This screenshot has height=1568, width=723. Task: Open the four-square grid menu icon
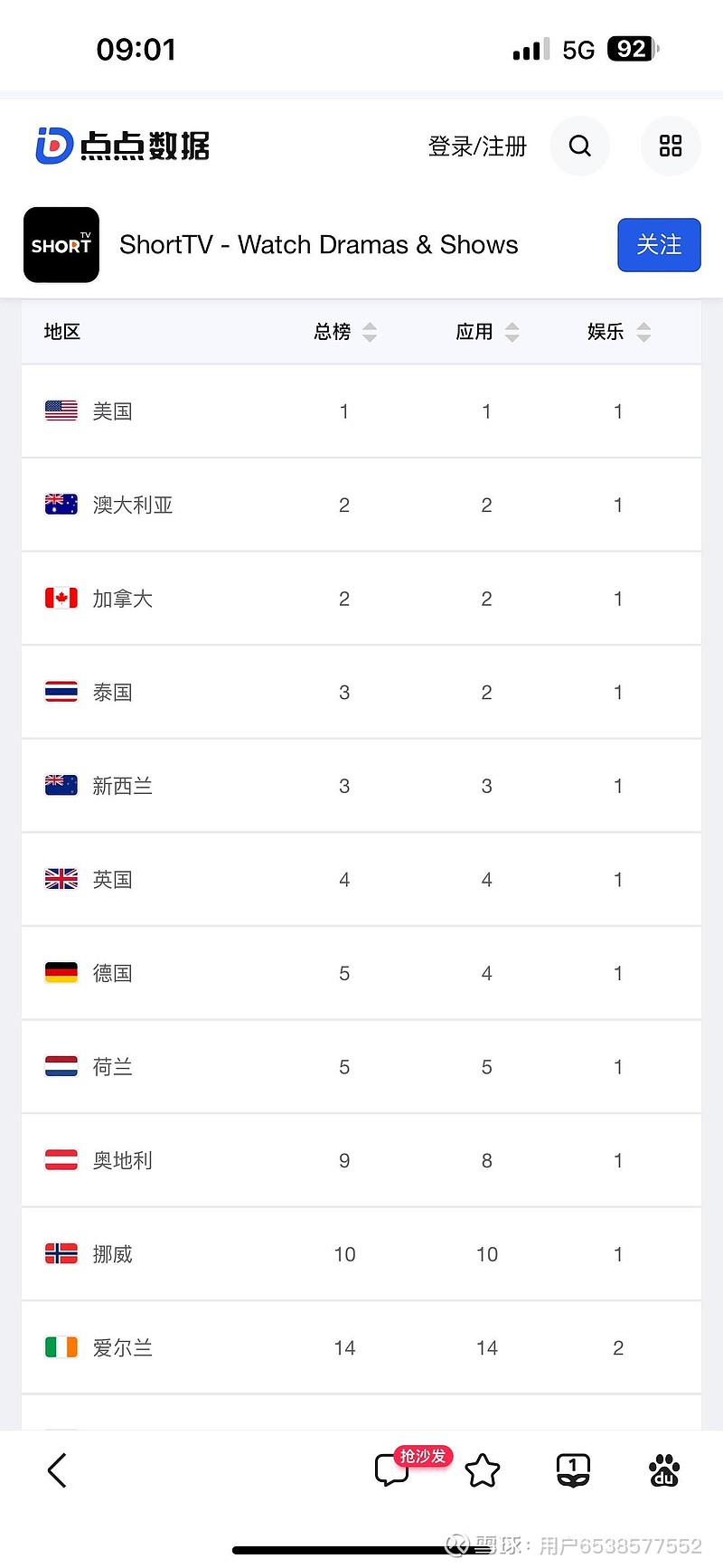671,146
